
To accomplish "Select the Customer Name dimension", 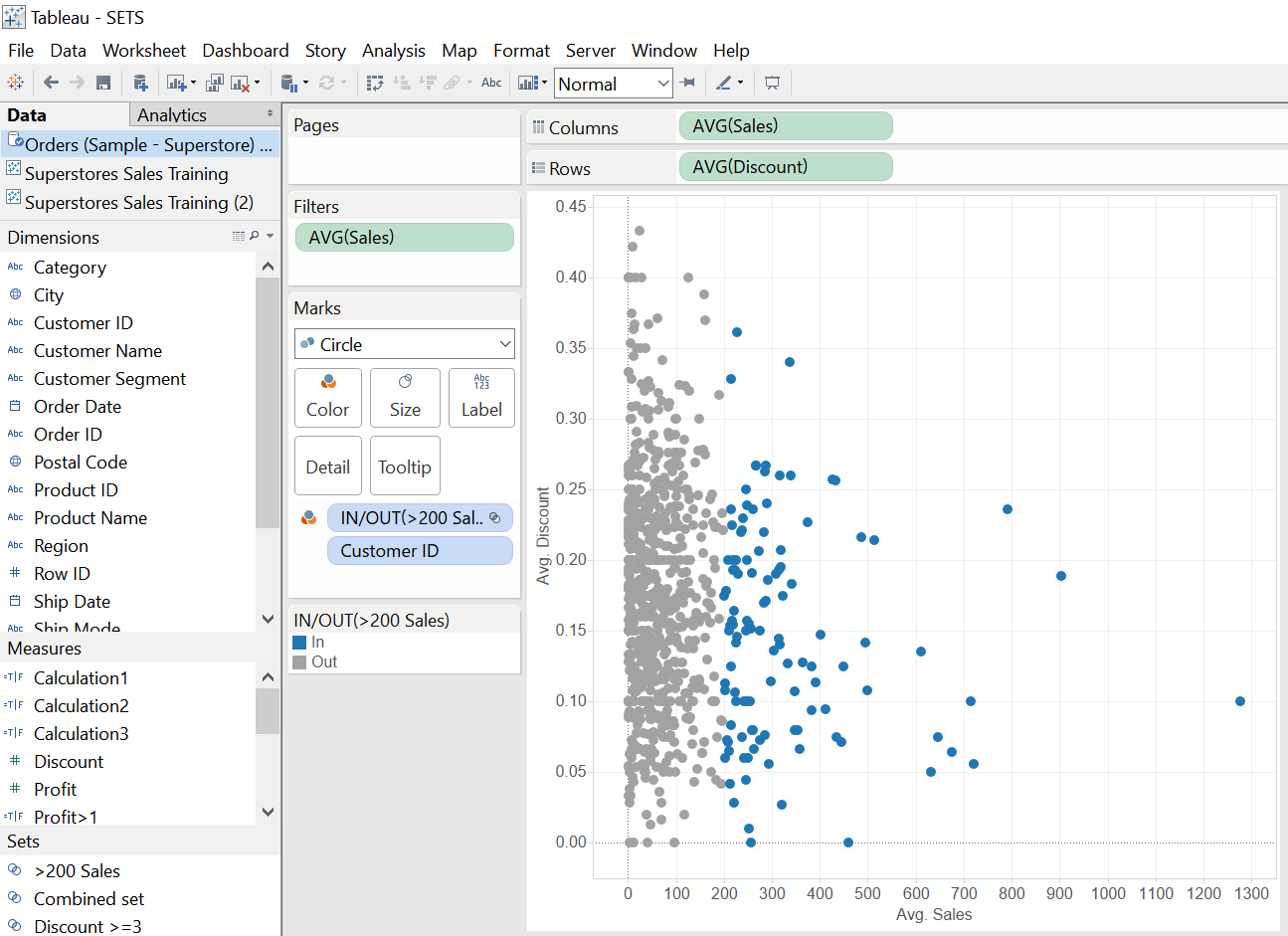I will (x=97, y=350).
